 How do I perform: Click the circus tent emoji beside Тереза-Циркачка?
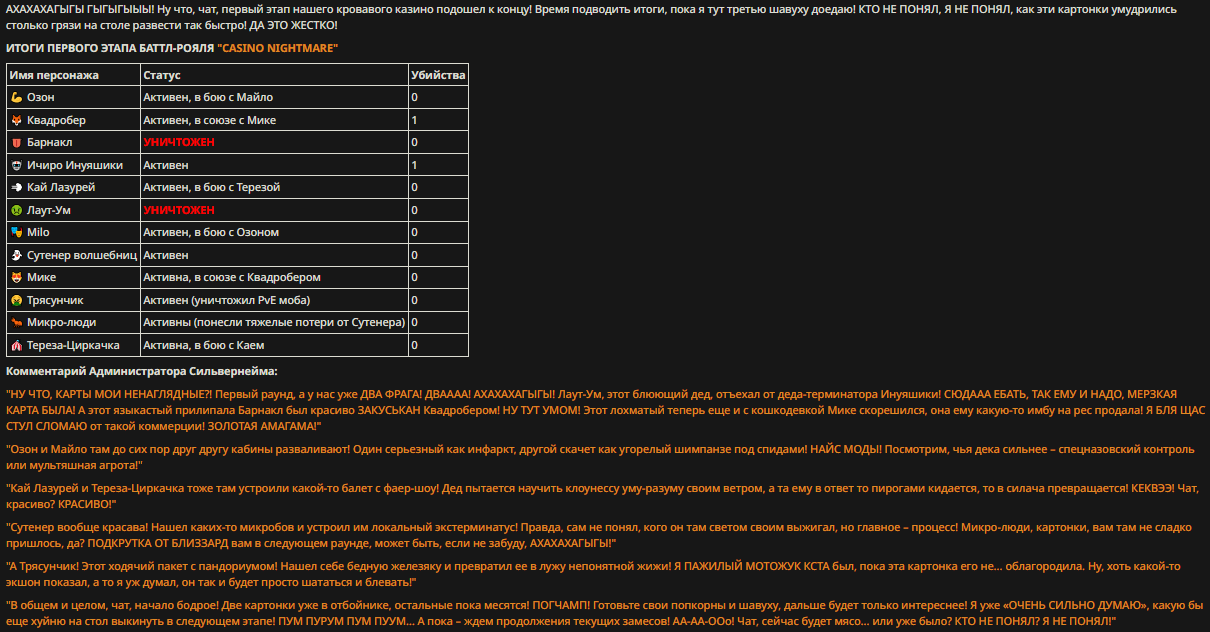(16, 345)
